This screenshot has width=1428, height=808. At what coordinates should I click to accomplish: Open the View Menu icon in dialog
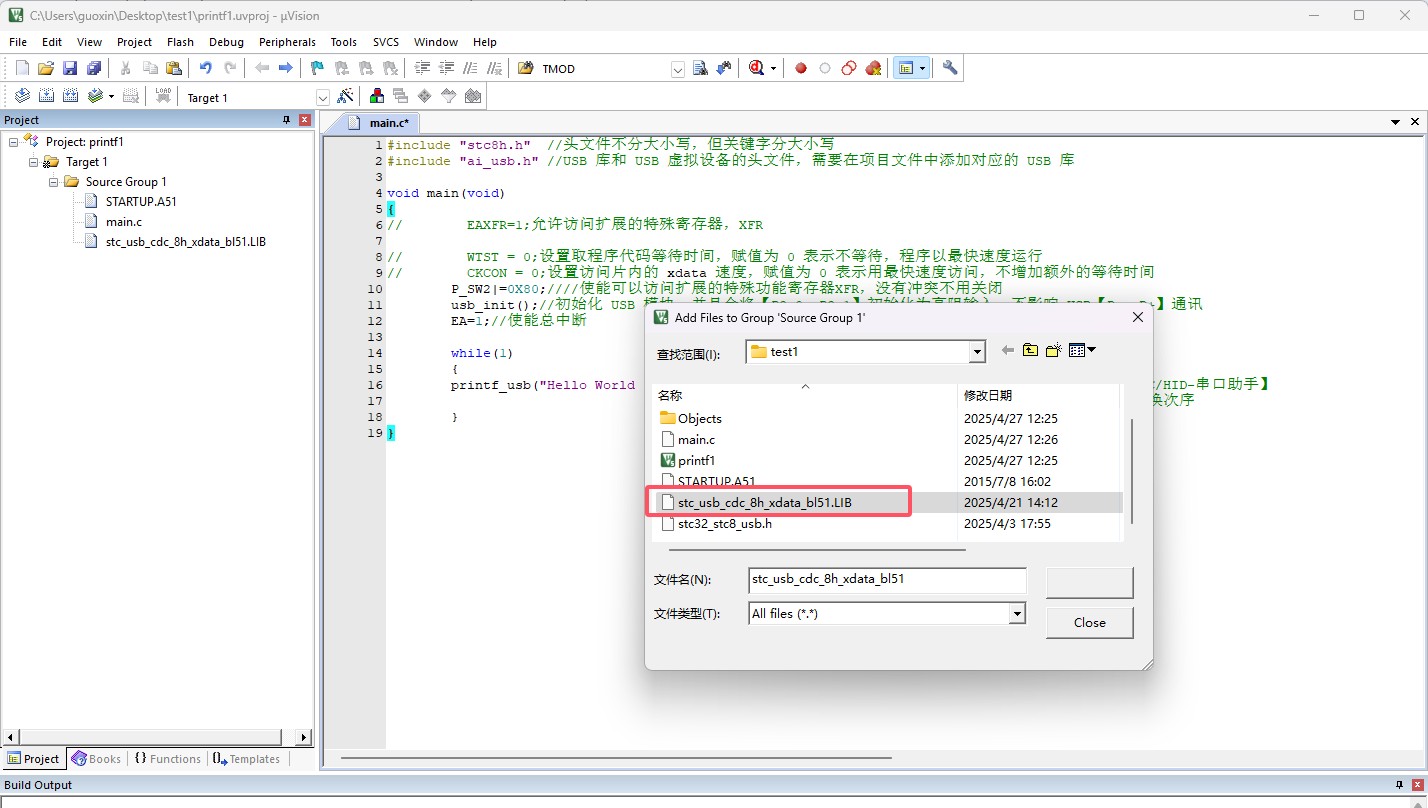[1082, 350]
